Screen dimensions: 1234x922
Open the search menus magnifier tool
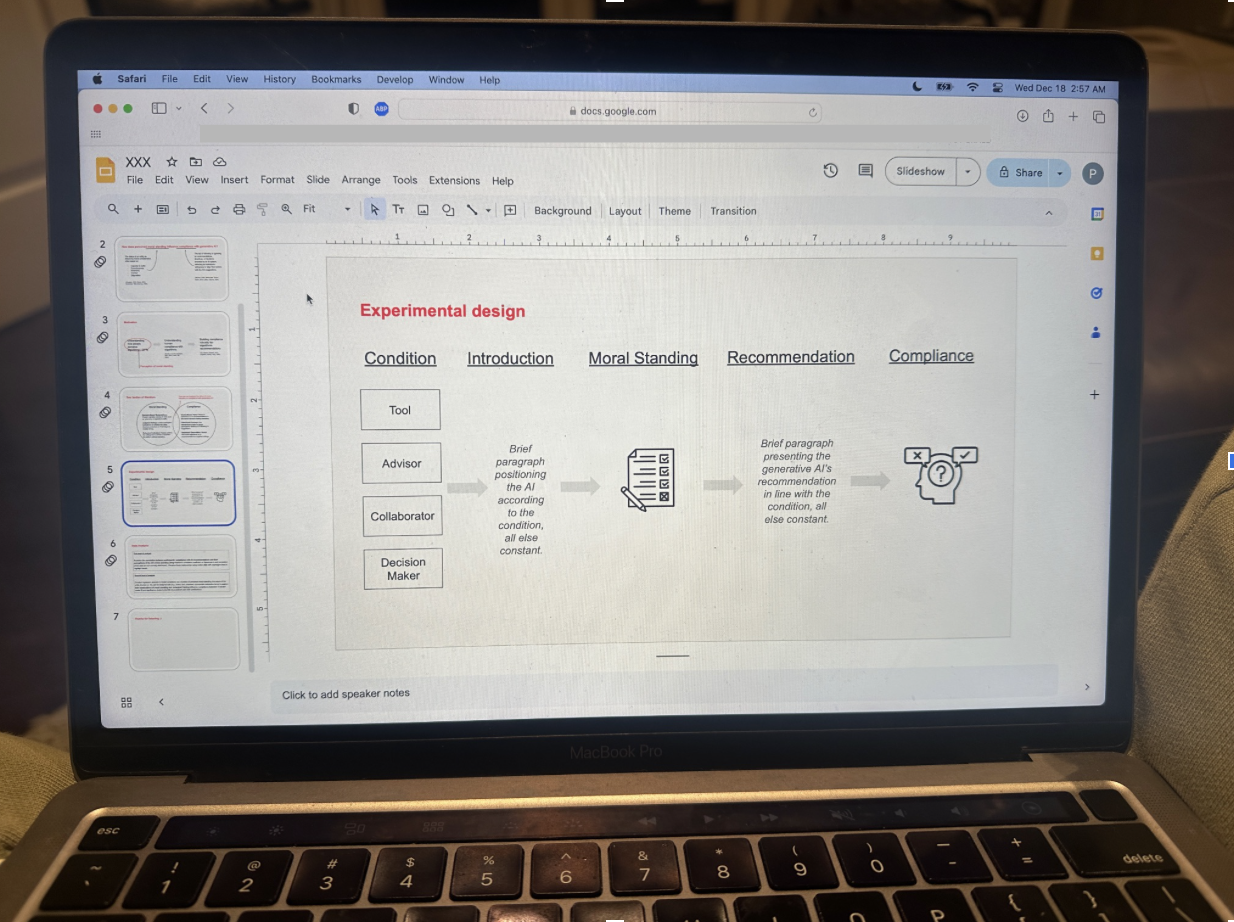pyautogui.click(x=113, y=209)
